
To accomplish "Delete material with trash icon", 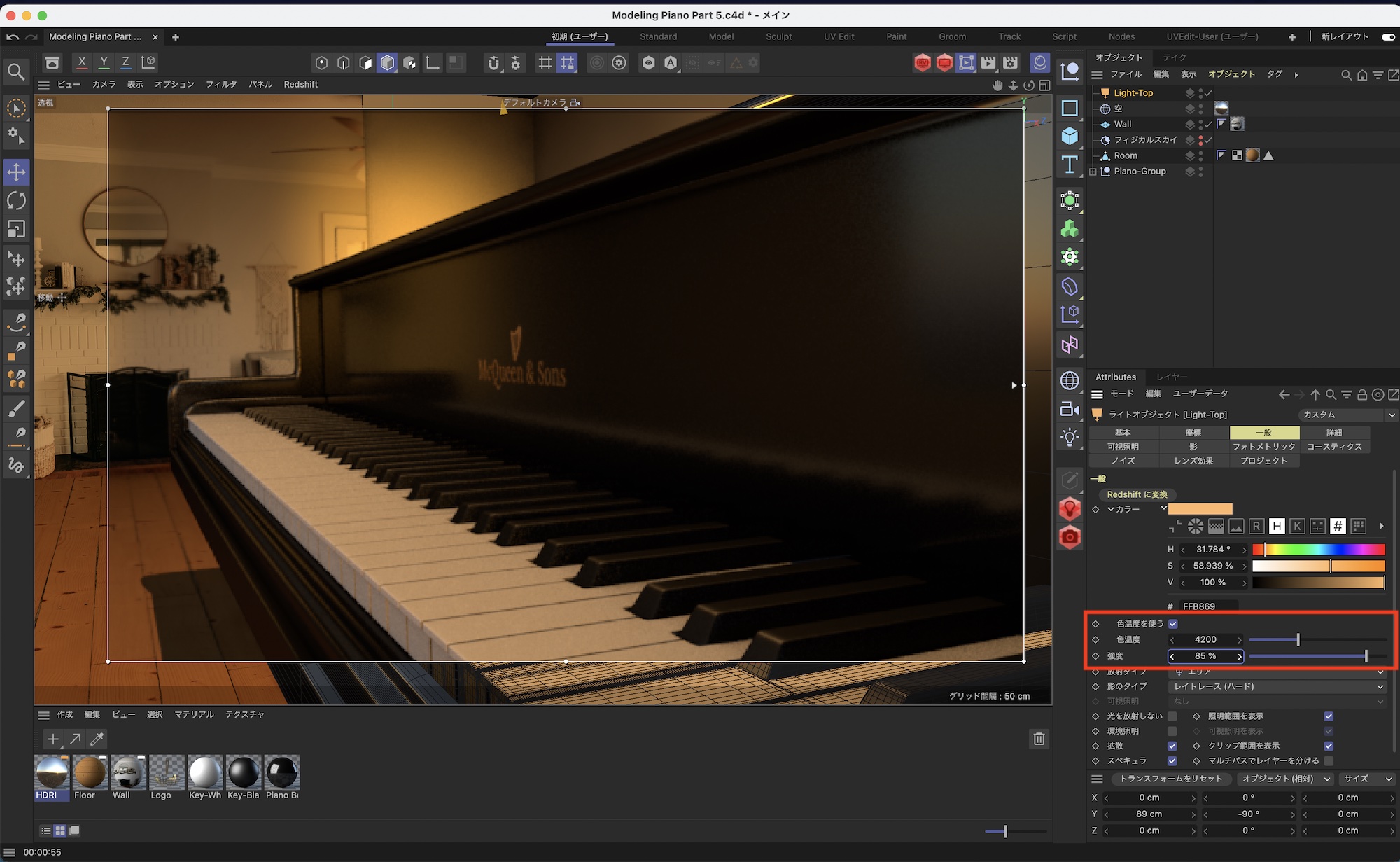I will click(x=1039, y=739).
